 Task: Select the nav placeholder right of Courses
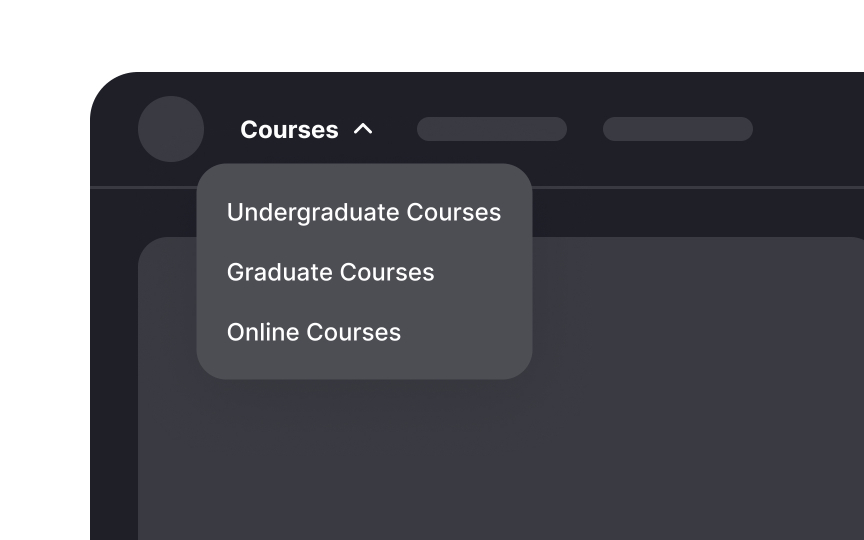491,129
